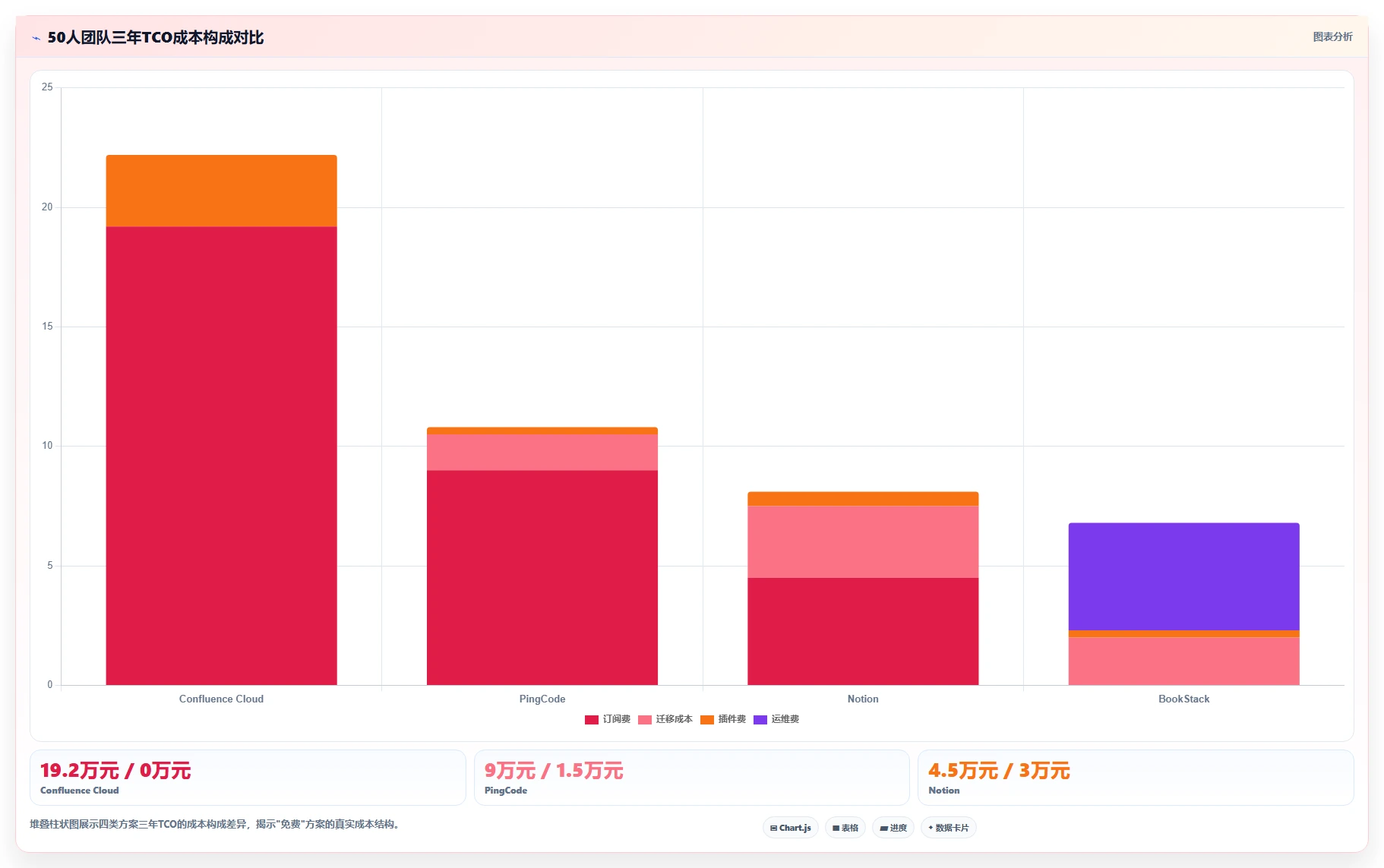
Task: Click the 迁移成本 legend text
Action: click(x=675, y=719)
